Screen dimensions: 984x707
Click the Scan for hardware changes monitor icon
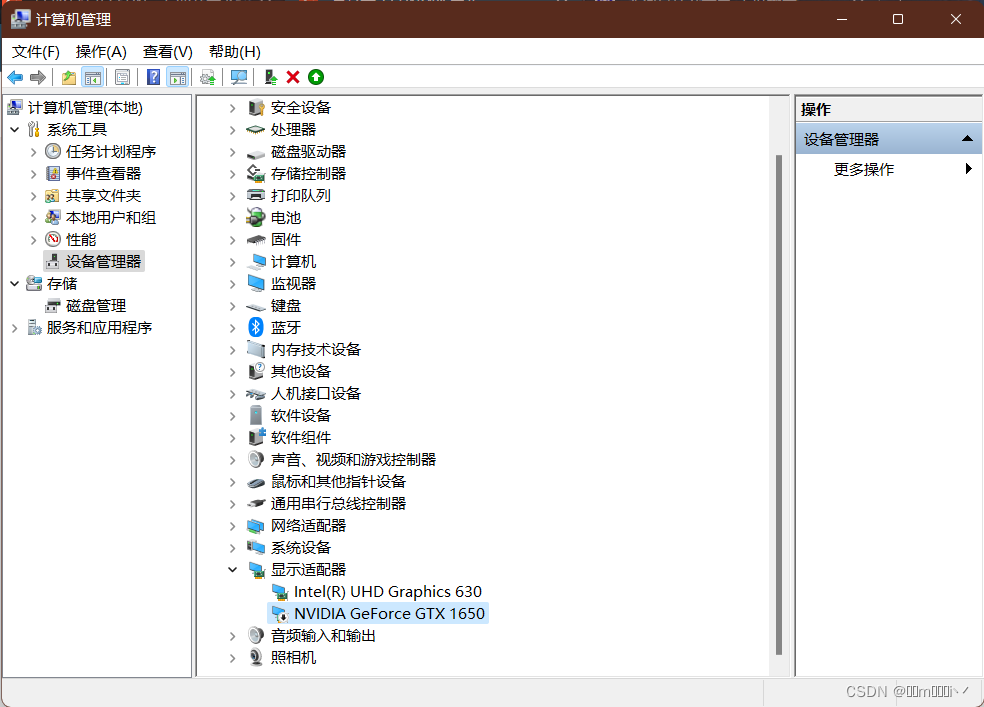pos(238,78)
